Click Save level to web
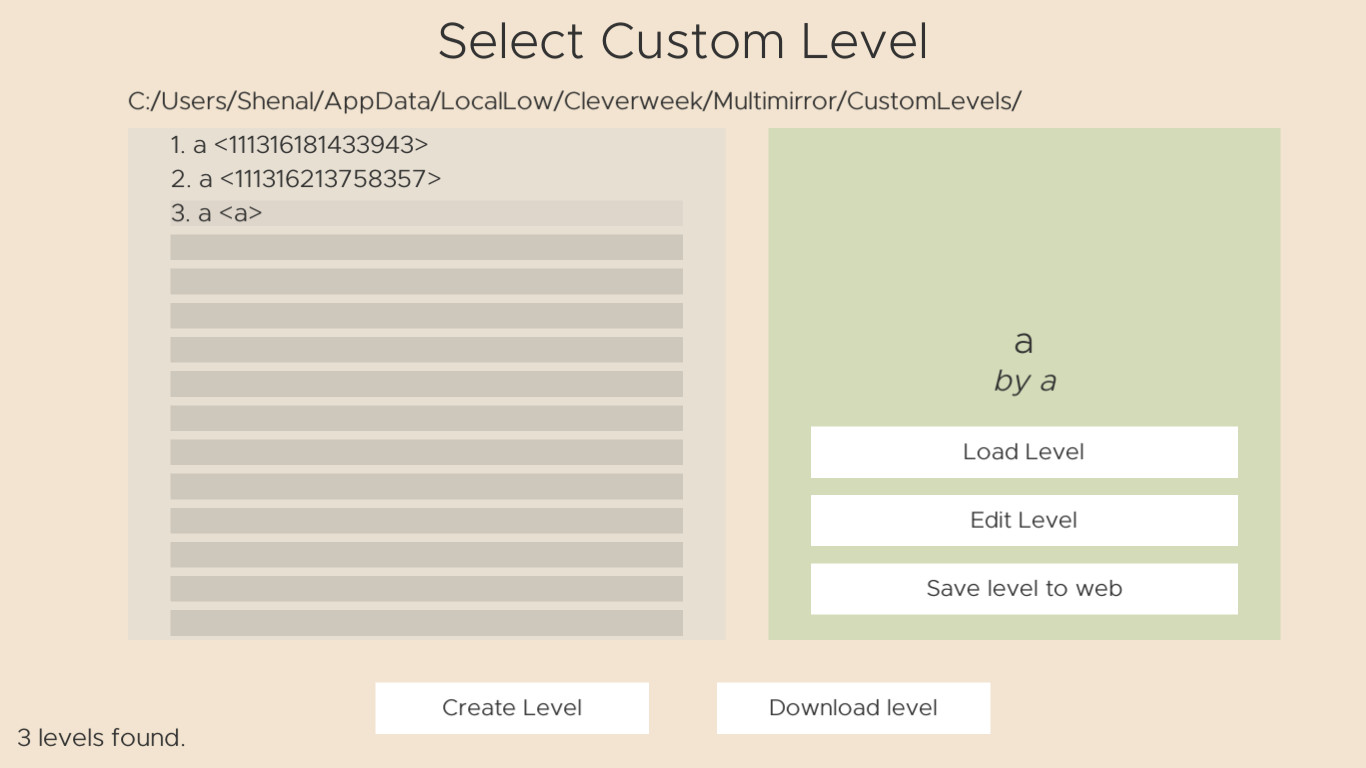Screen dimensions: 1366x768 (x=1024, y=588)
